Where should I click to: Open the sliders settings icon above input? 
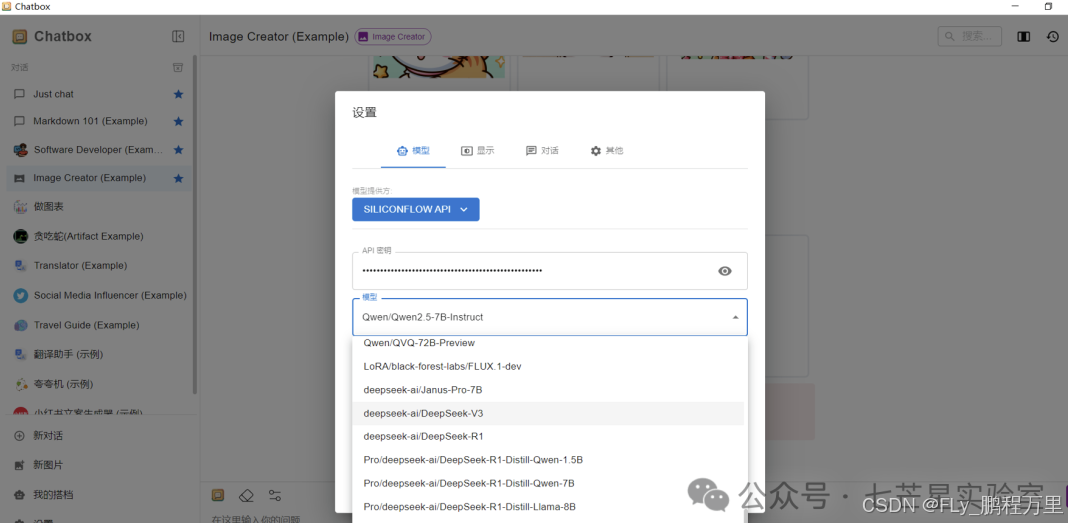(x=275, y=495)
